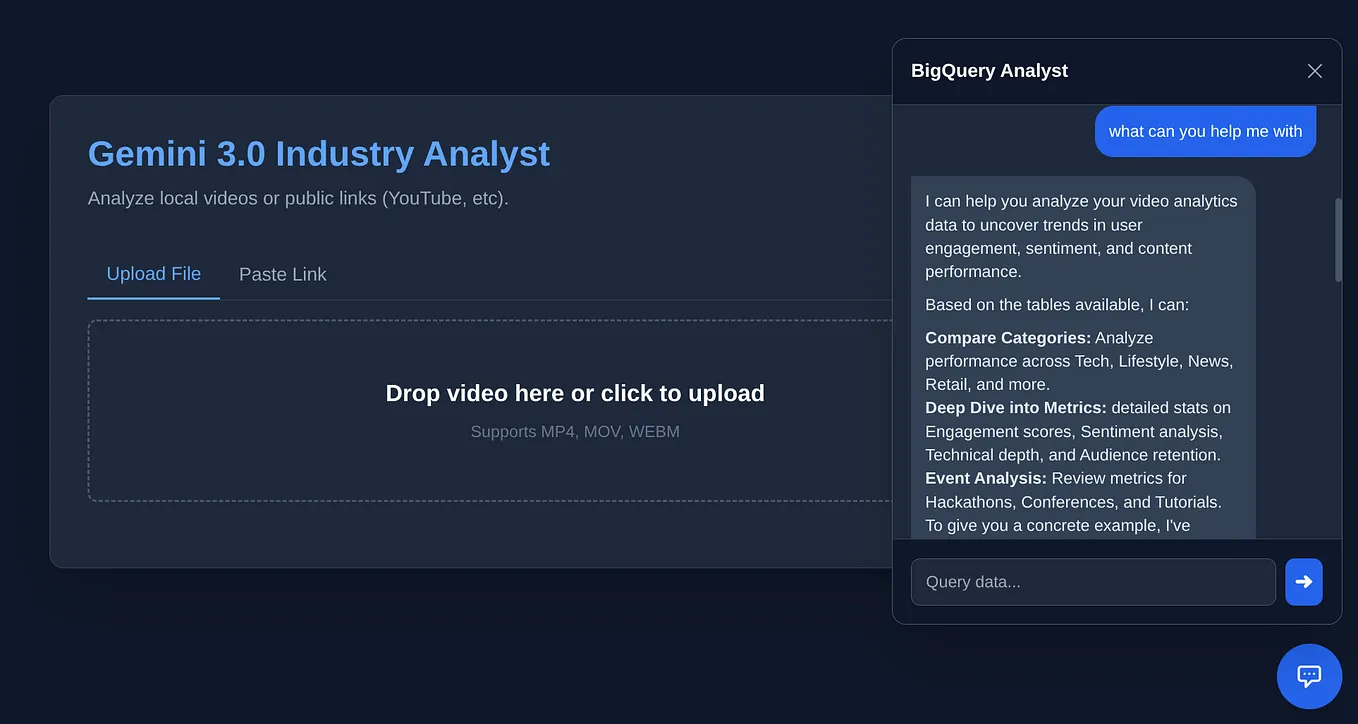1358x724 pixels.
Task: Click the video drop zone to upload
Action: click(490, 411)
